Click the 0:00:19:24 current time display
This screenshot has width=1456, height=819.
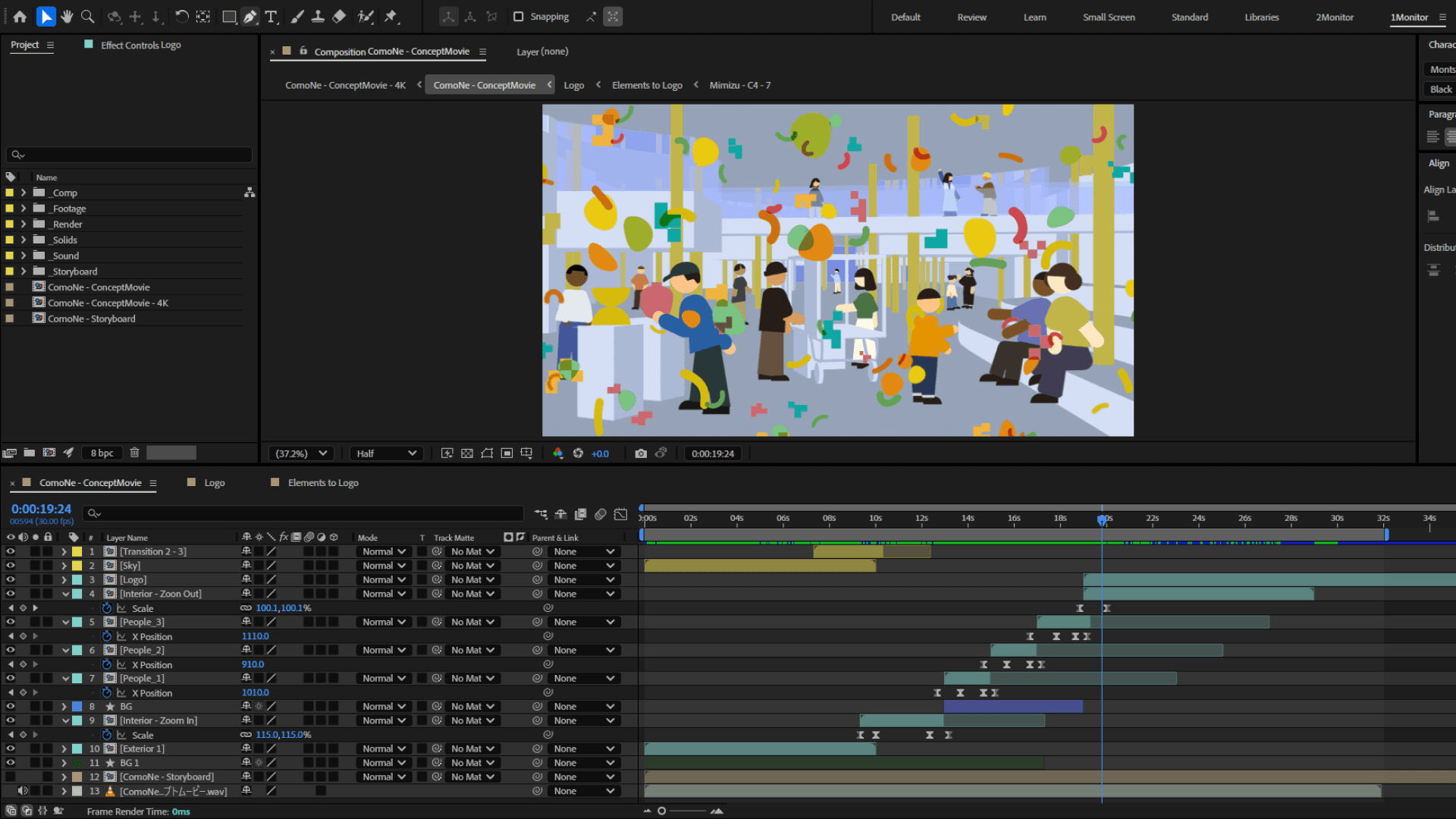(x=41, y=509)
